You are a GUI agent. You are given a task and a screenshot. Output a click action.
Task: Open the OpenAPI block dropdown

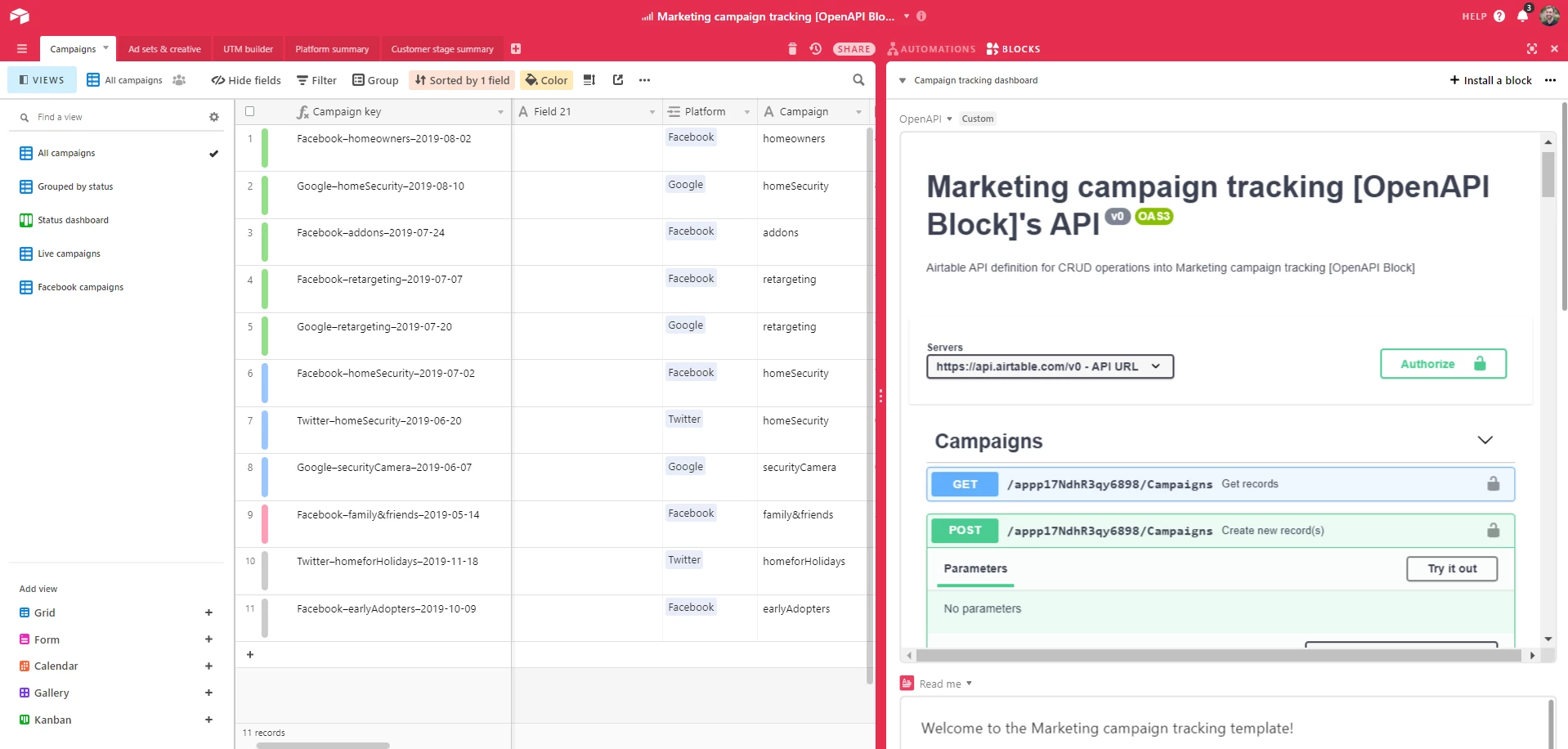pos(949,119)
